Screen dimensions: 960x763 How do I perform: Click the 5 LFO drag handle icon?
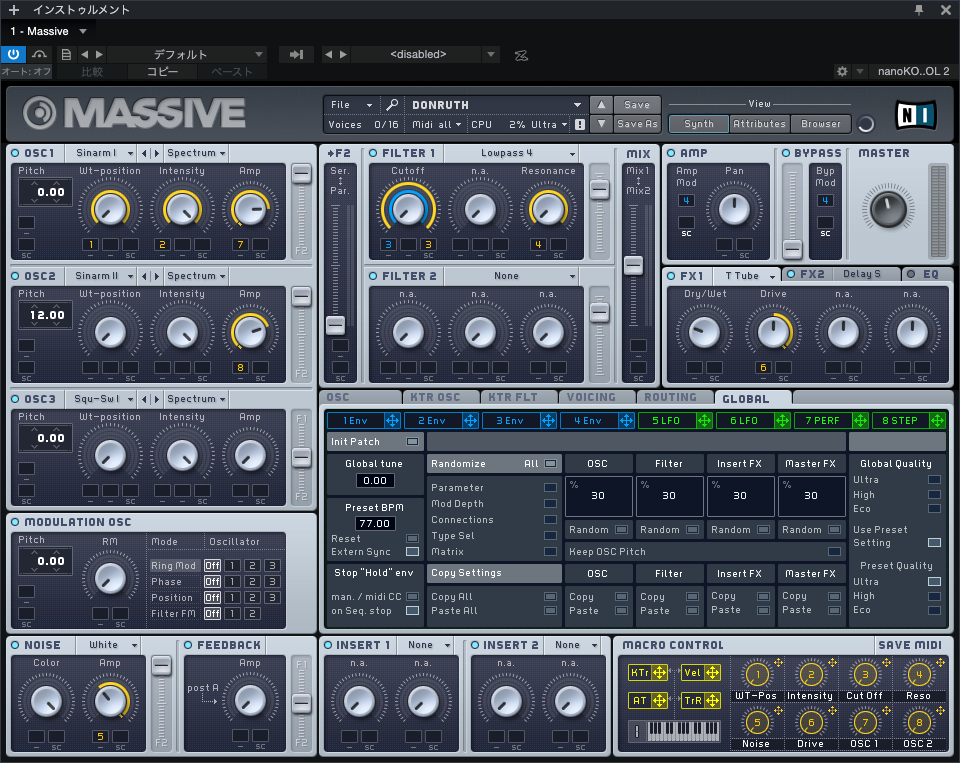704,420
